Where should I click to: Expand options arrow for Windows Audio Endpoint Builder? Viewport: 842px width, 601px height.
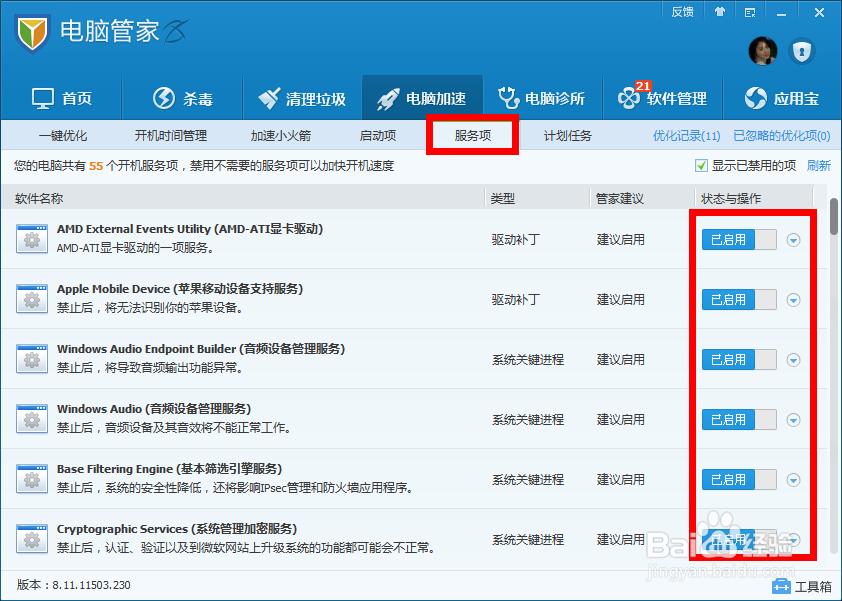pos(793,360)
